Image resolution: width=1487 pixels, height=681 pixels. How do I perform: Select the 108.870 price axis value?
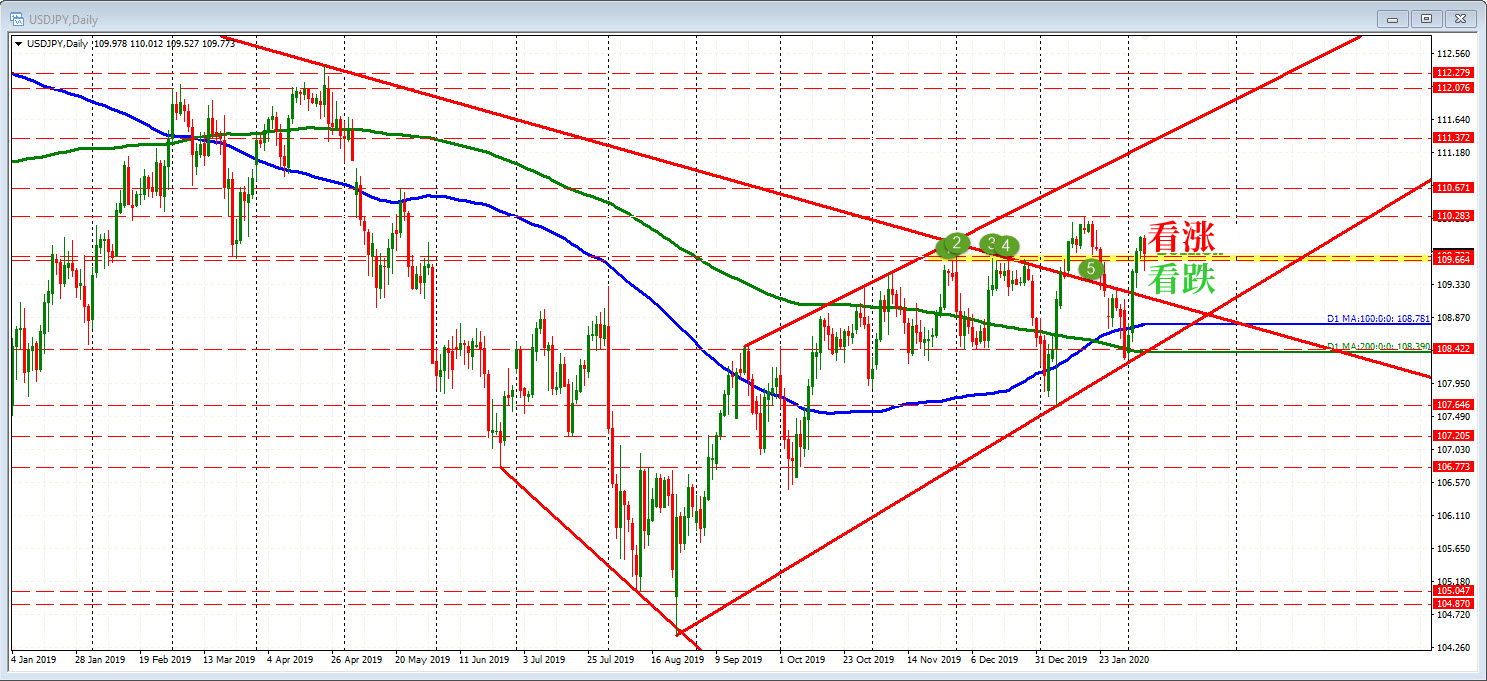[1453, 317]
